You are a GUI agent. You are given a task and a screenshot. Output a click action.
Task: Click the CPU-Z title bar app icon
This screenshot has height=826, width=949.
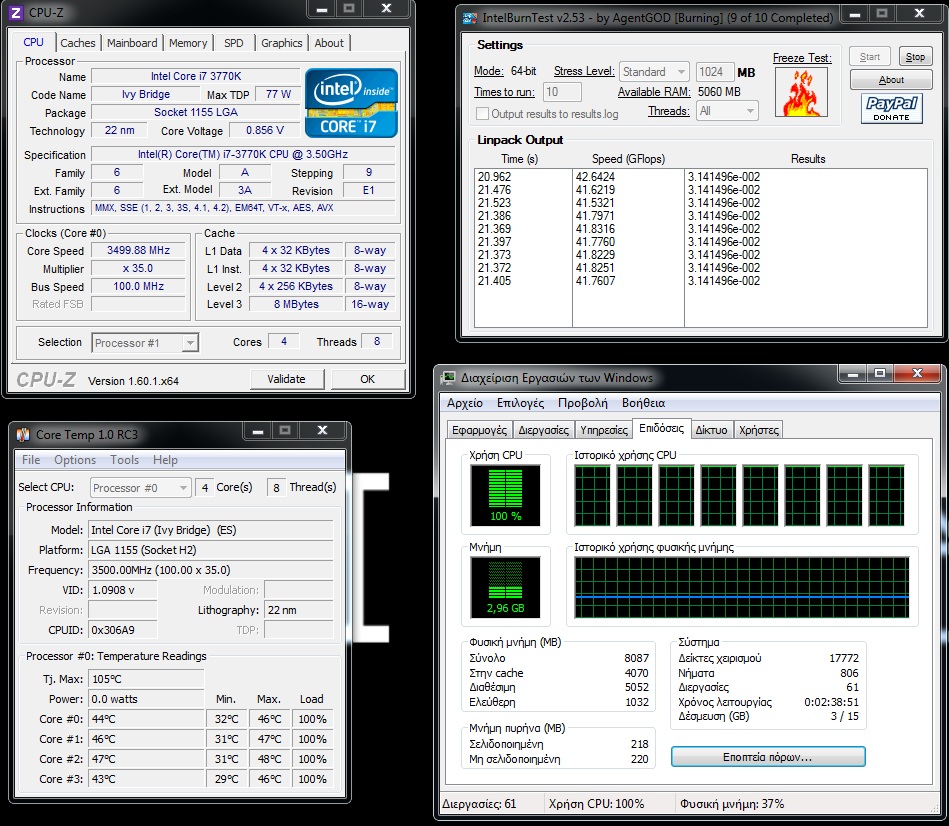point(17,12)
